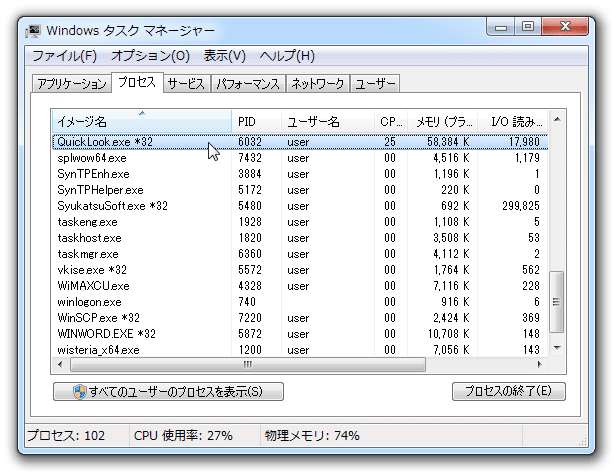Open the ファイル(F) menu
Viewport: 615px width, 476px height.
pyautogui.click(x=64, y=56)
